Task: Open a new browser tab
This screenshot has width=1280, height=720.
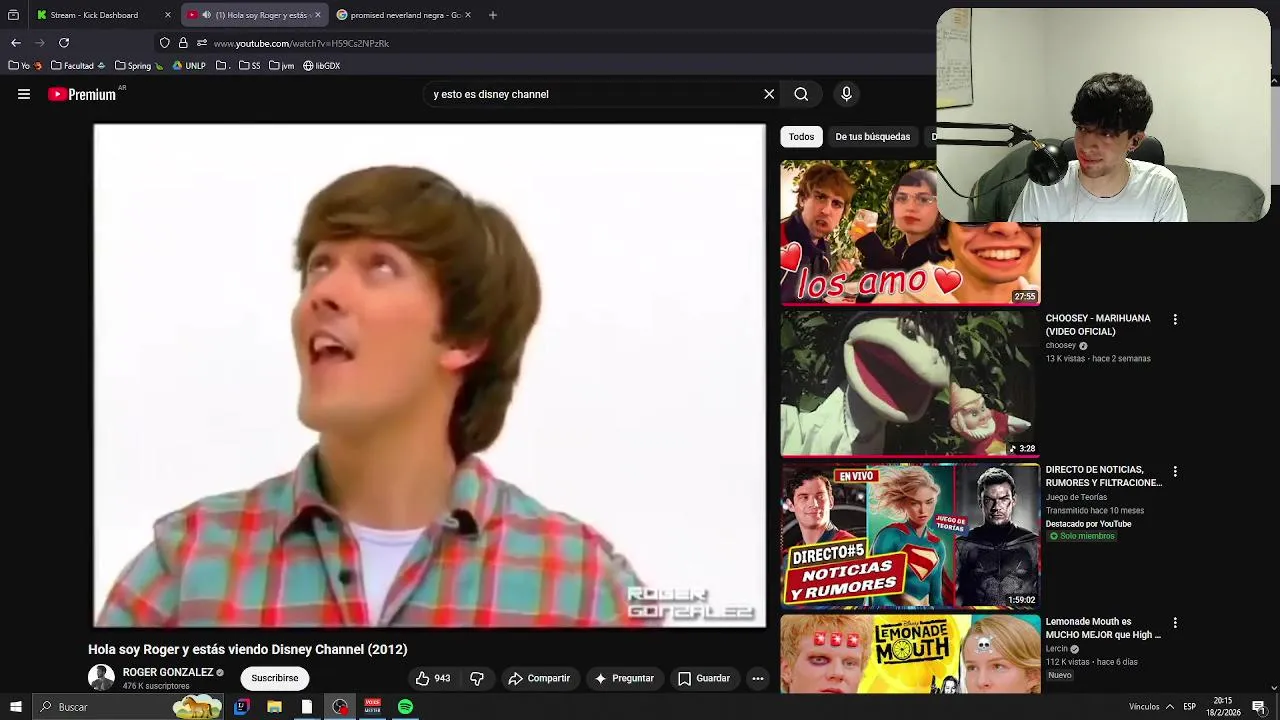Action: click(x=492, y=15)
